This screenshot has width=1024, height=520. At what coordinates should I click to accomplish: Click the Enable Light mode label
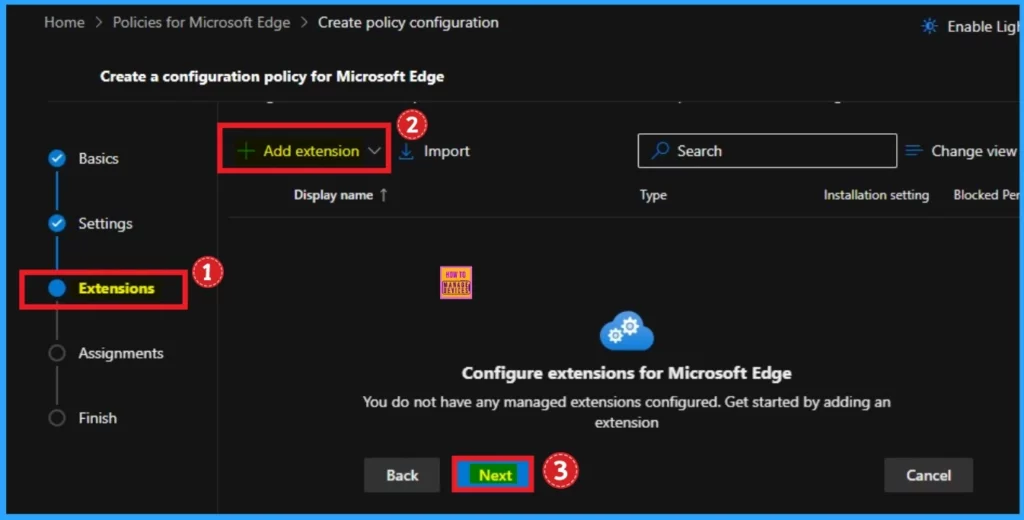tap(983, 26)
